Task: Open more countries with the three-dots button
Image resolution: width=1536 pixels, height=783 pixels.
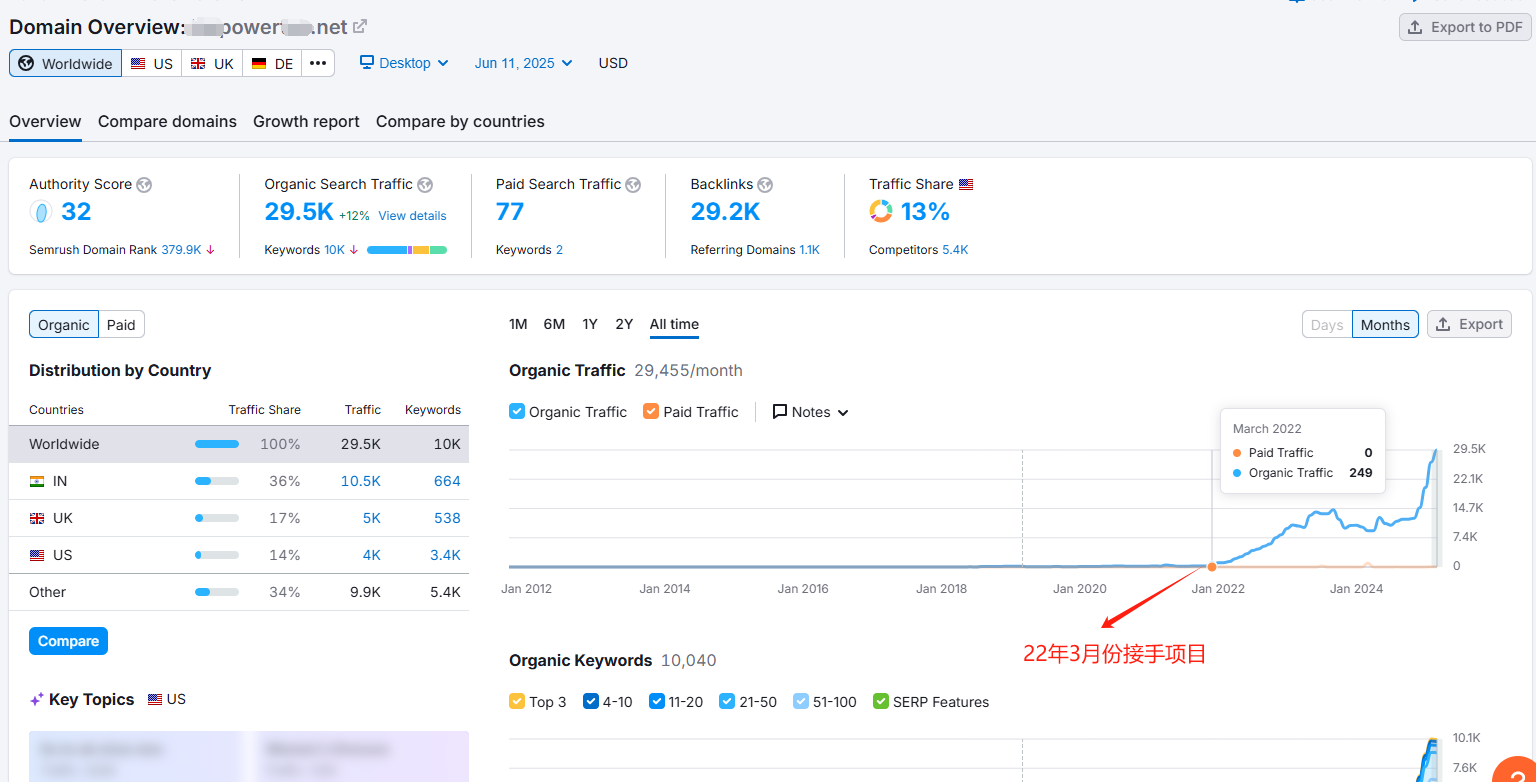Action: coord(318,63)
